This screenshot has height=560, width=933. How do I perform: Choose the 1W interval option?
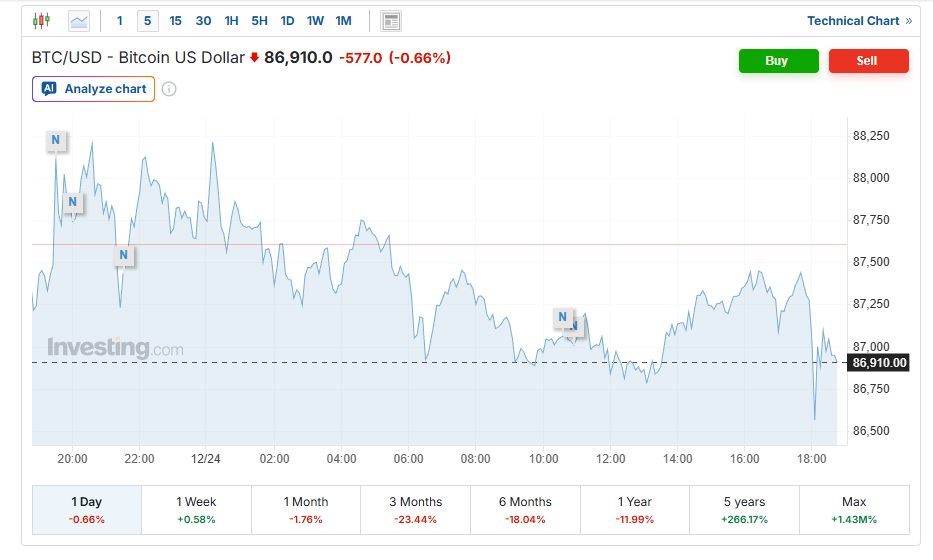[315, 20]
